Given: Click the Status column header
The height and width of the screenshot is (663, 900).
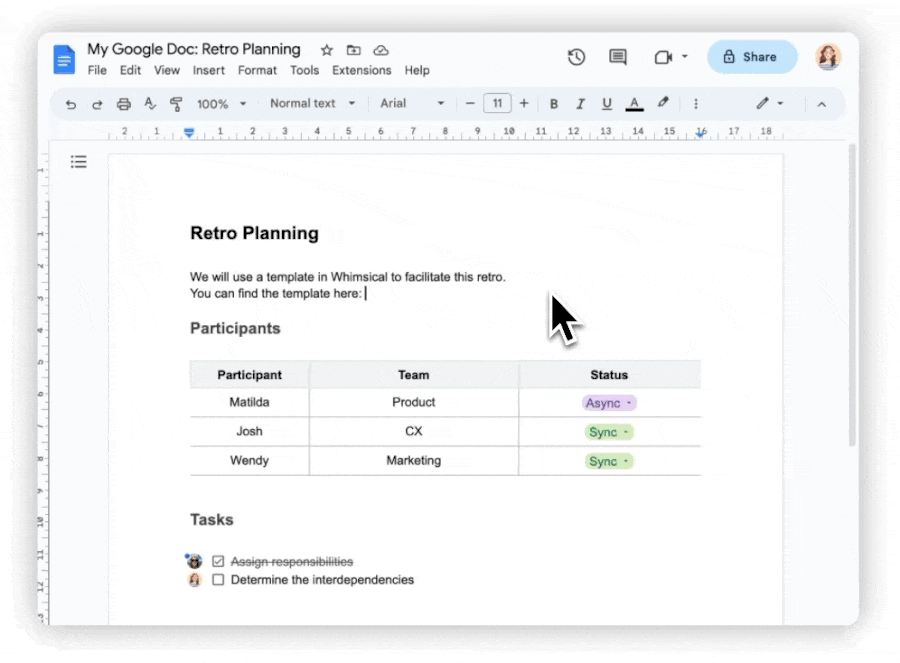Looking at the screenshot, I should (x=609, y=375).
